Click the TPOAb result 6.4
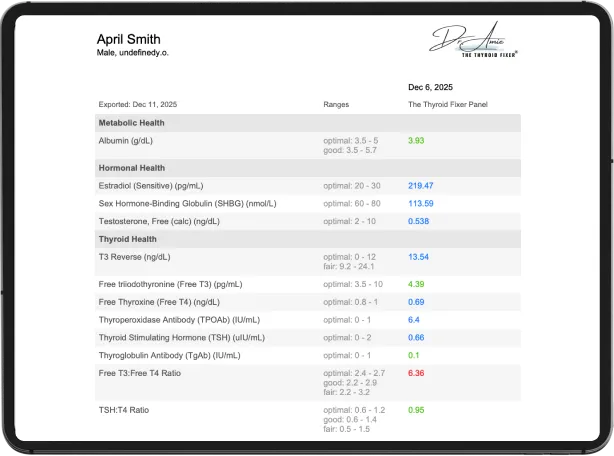The width and height of the screenshot is (614, 456). coord(414,320)
